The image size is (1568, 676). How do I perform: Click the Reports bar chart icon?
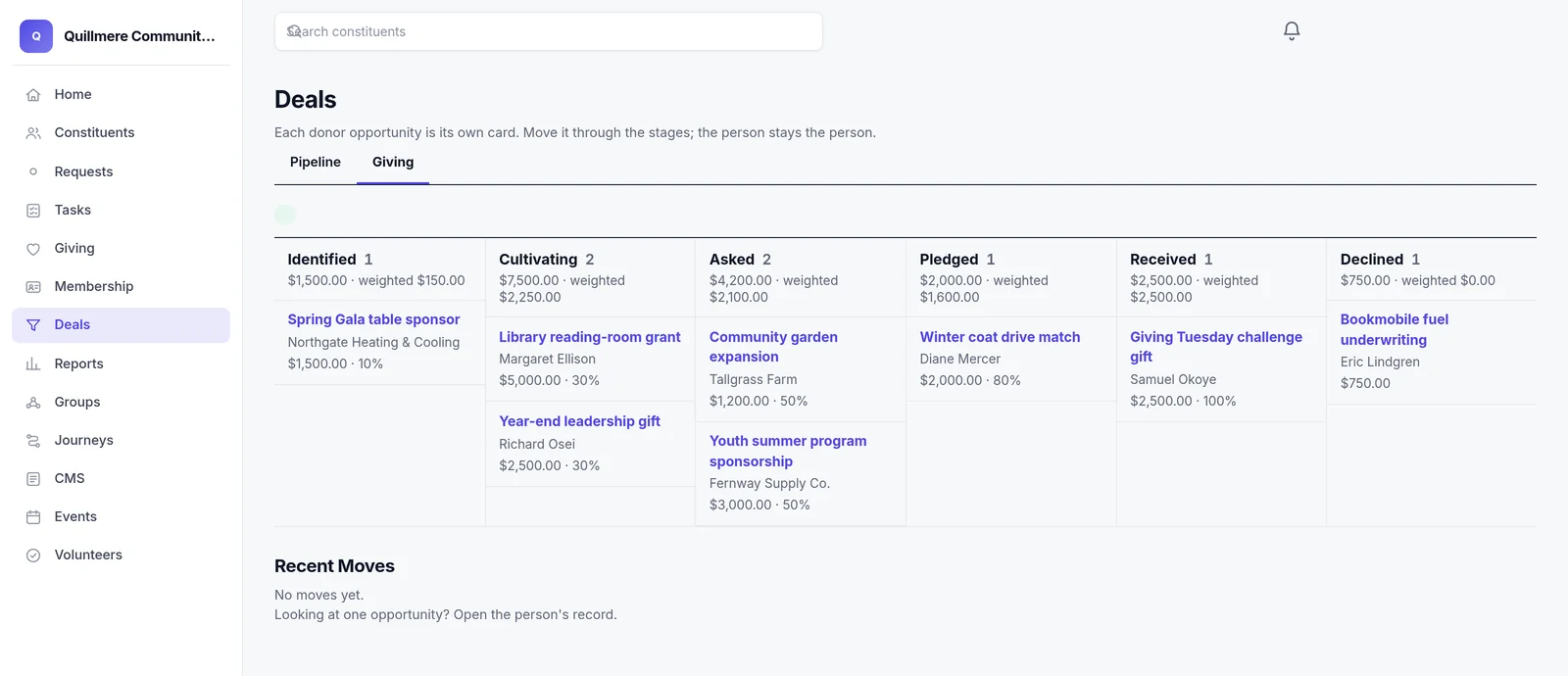33,364
